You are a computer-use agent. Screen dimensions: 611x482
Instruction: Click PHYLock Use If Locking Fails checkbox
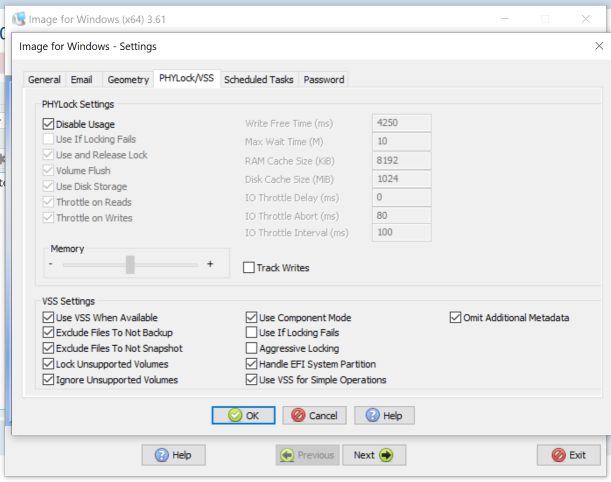[48, 139]
